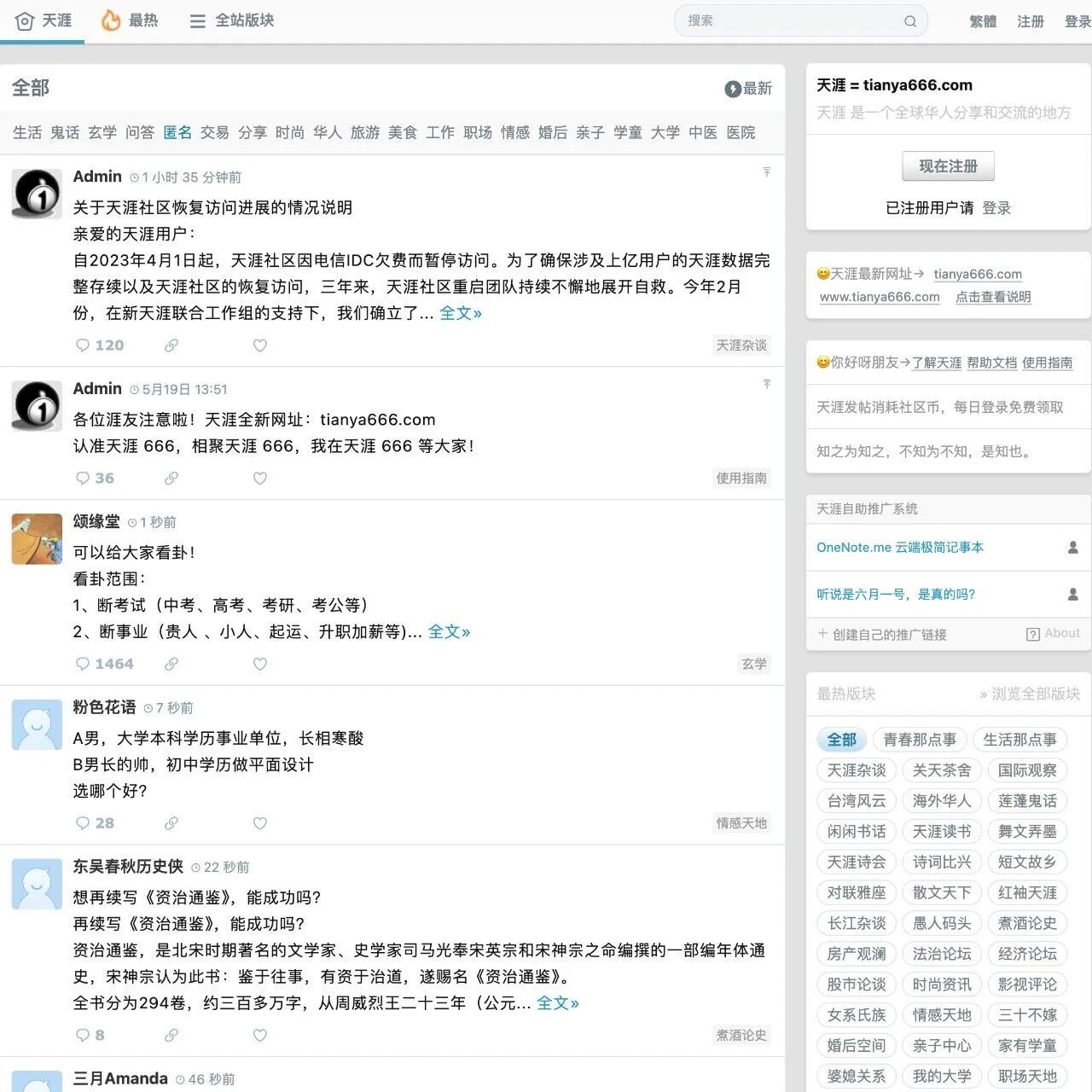Click the 天涯 home icon
The image size is (1092, 1092).
click(x=25, y=20)
